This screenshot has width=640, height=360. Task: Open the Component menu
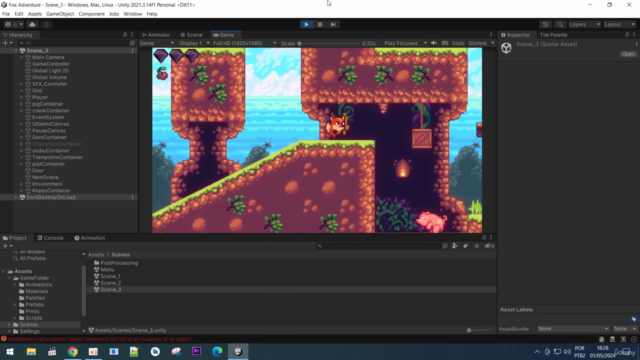(x=91, y=14)
